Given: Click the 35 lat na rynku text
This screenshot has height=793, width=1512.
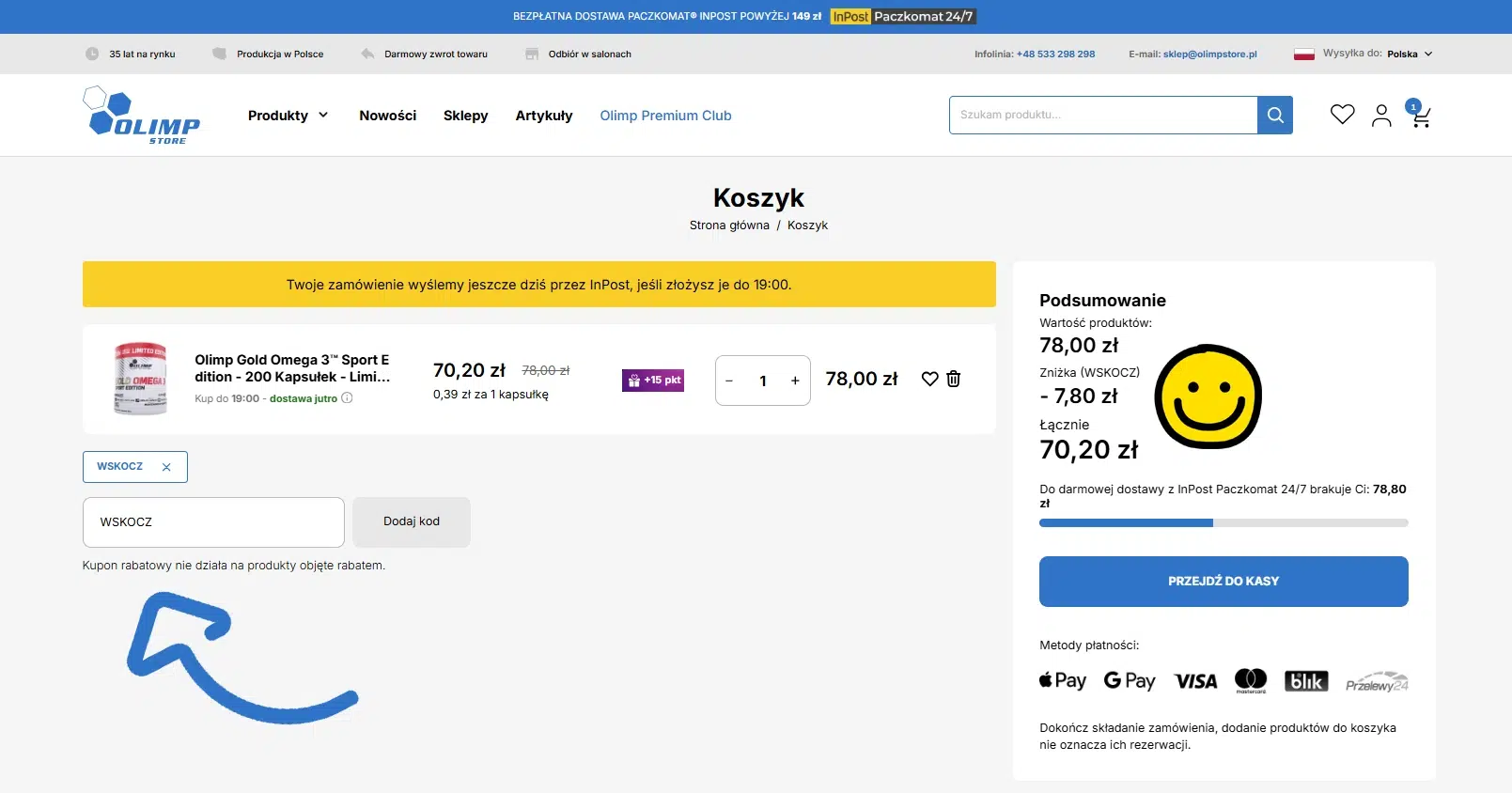Looking at the screenshot, I should pos(142,54).
